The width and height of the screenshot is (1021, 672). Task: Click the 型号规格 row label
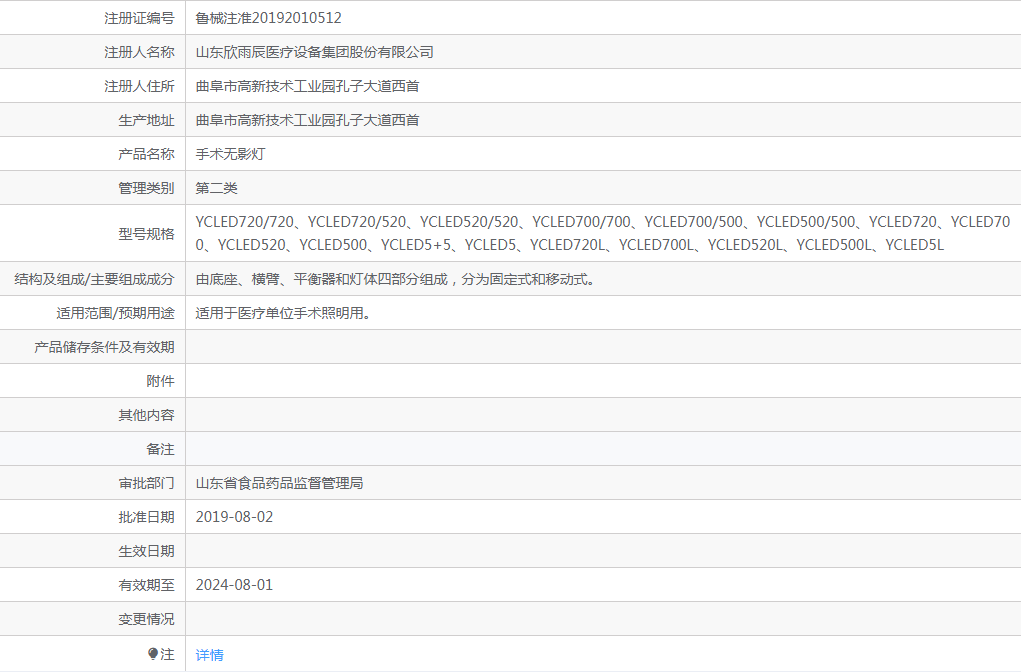[146, 233]
